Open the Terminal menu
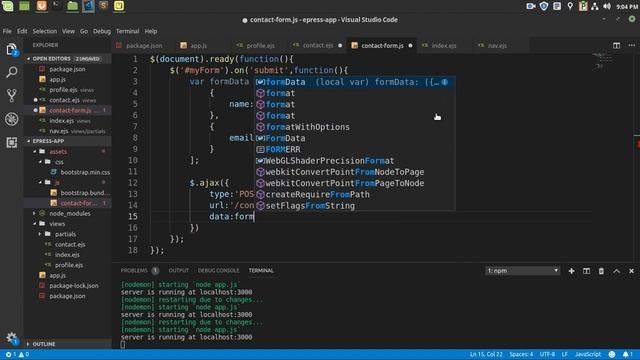 pos(127,31)
